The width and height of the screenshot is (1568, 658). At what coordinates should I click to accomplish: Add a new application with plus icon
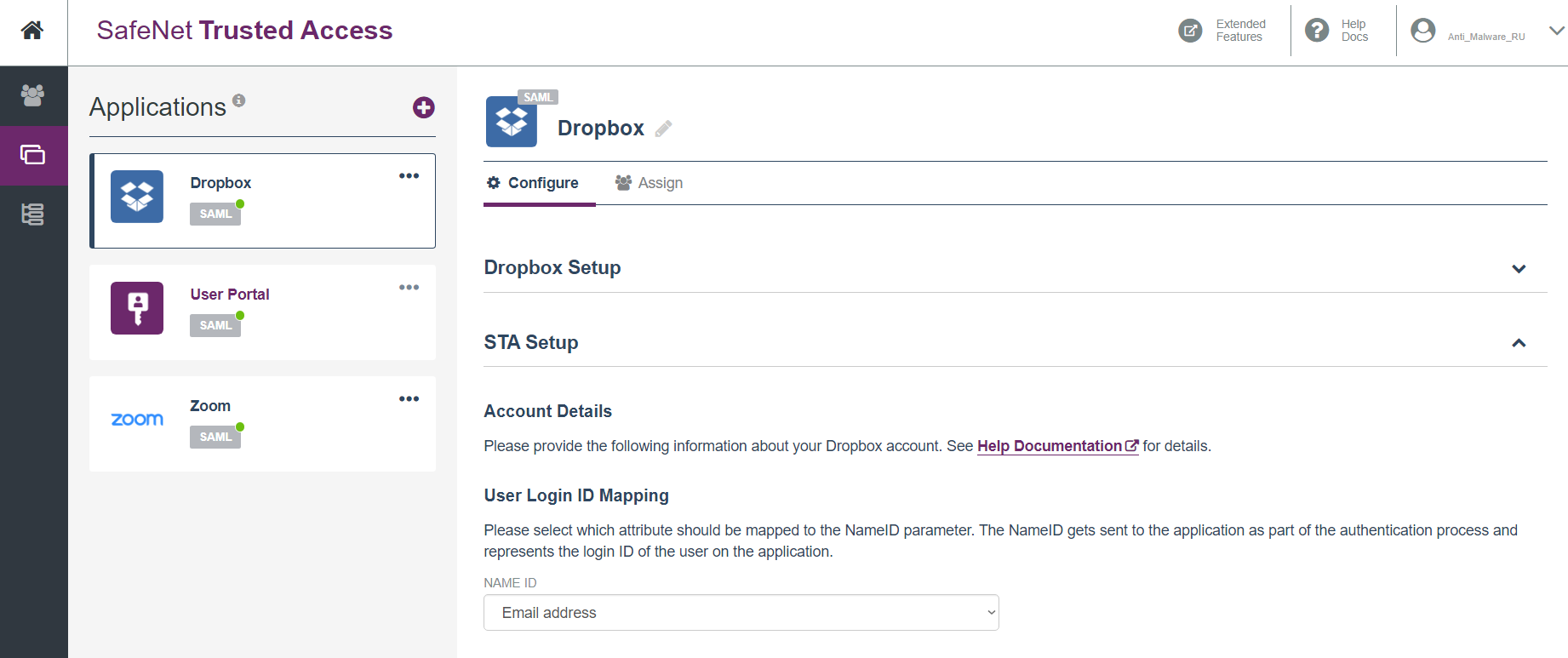pos(424,107)
